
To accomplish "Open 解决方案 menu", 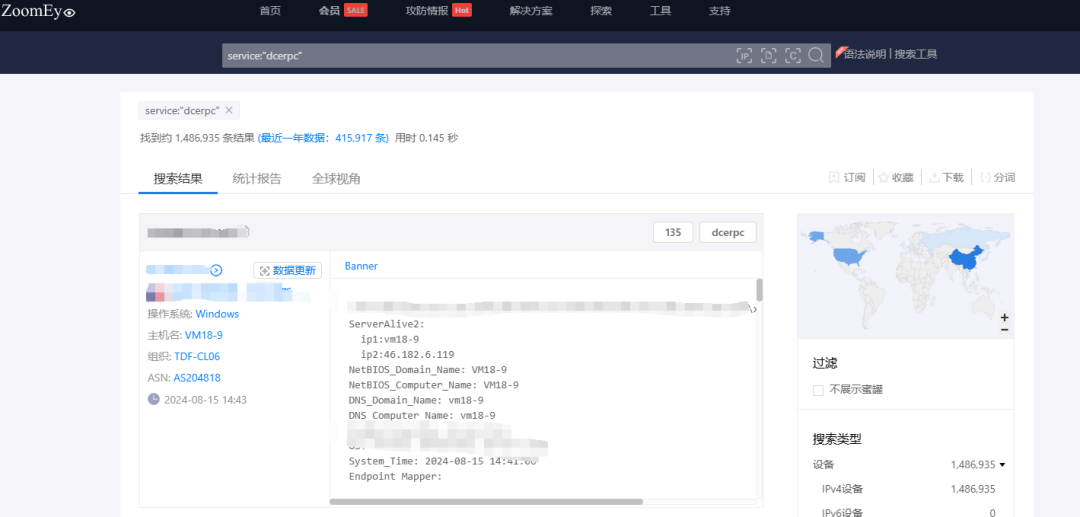I will click(531, 11).
